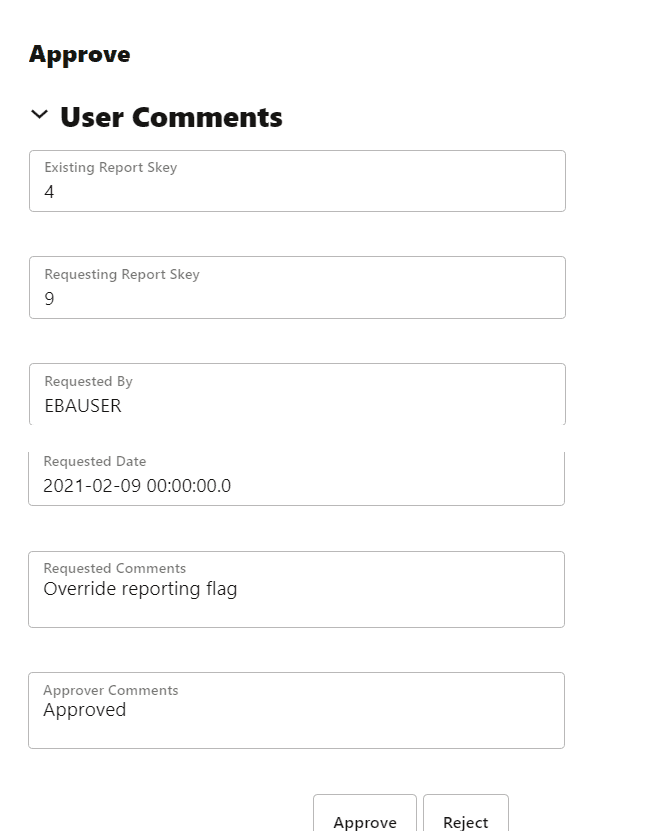Select the Existing Report Skey field
Screen dimensions: 670x835
tap(297, 181)
